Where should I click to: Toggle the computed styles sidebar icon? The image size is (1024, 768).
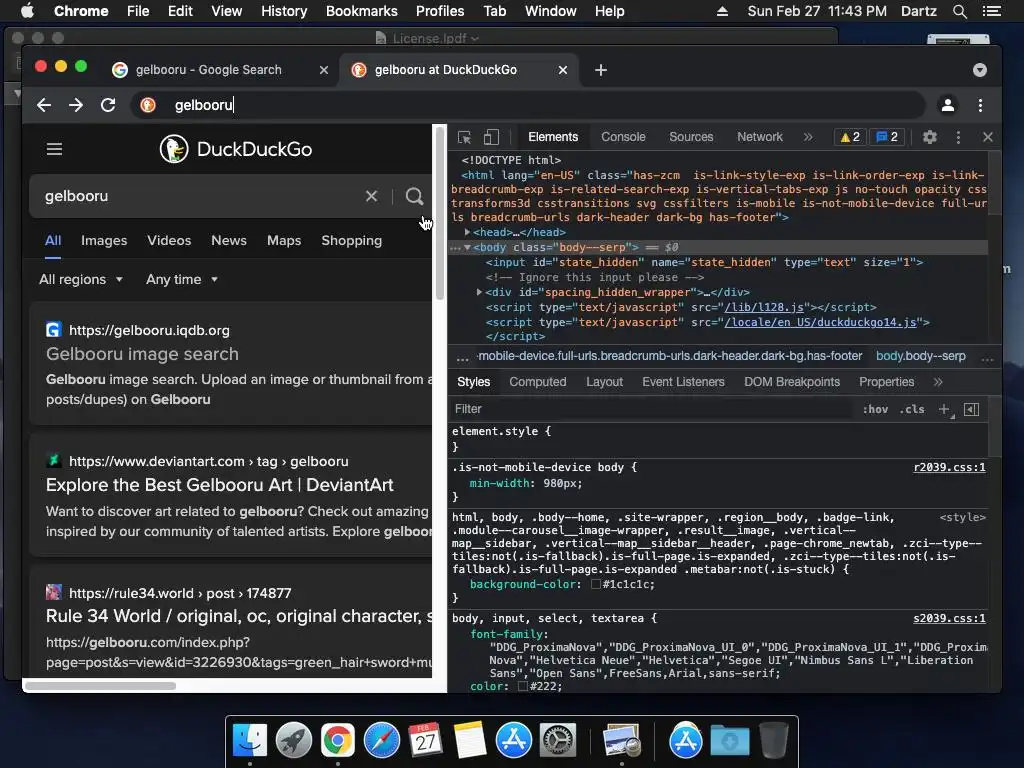[971, 409]
